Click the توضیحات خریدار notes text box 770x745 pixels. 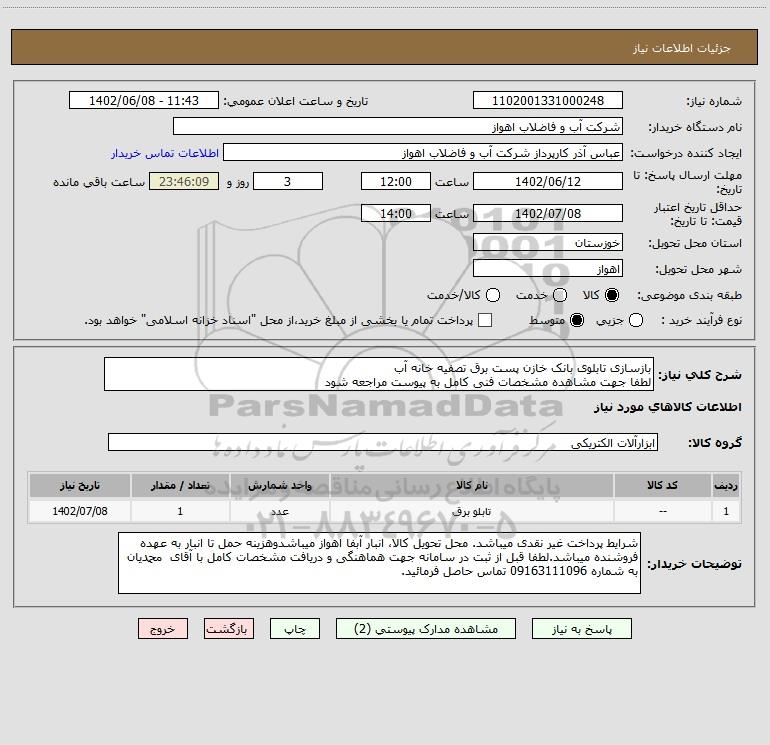click(379, 563)
